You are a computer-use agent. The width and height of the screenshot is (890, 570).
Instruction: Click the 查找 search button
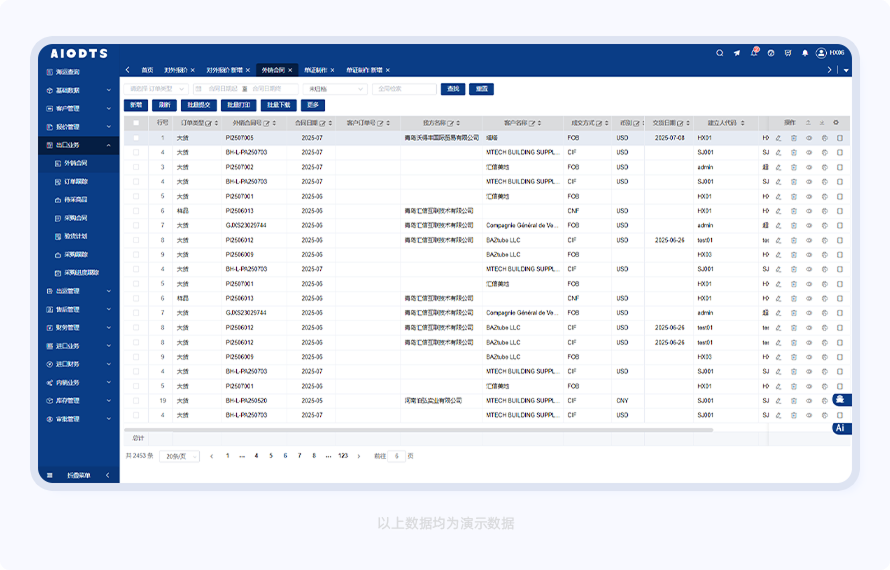pyautogui.click(x=453, y=89)
